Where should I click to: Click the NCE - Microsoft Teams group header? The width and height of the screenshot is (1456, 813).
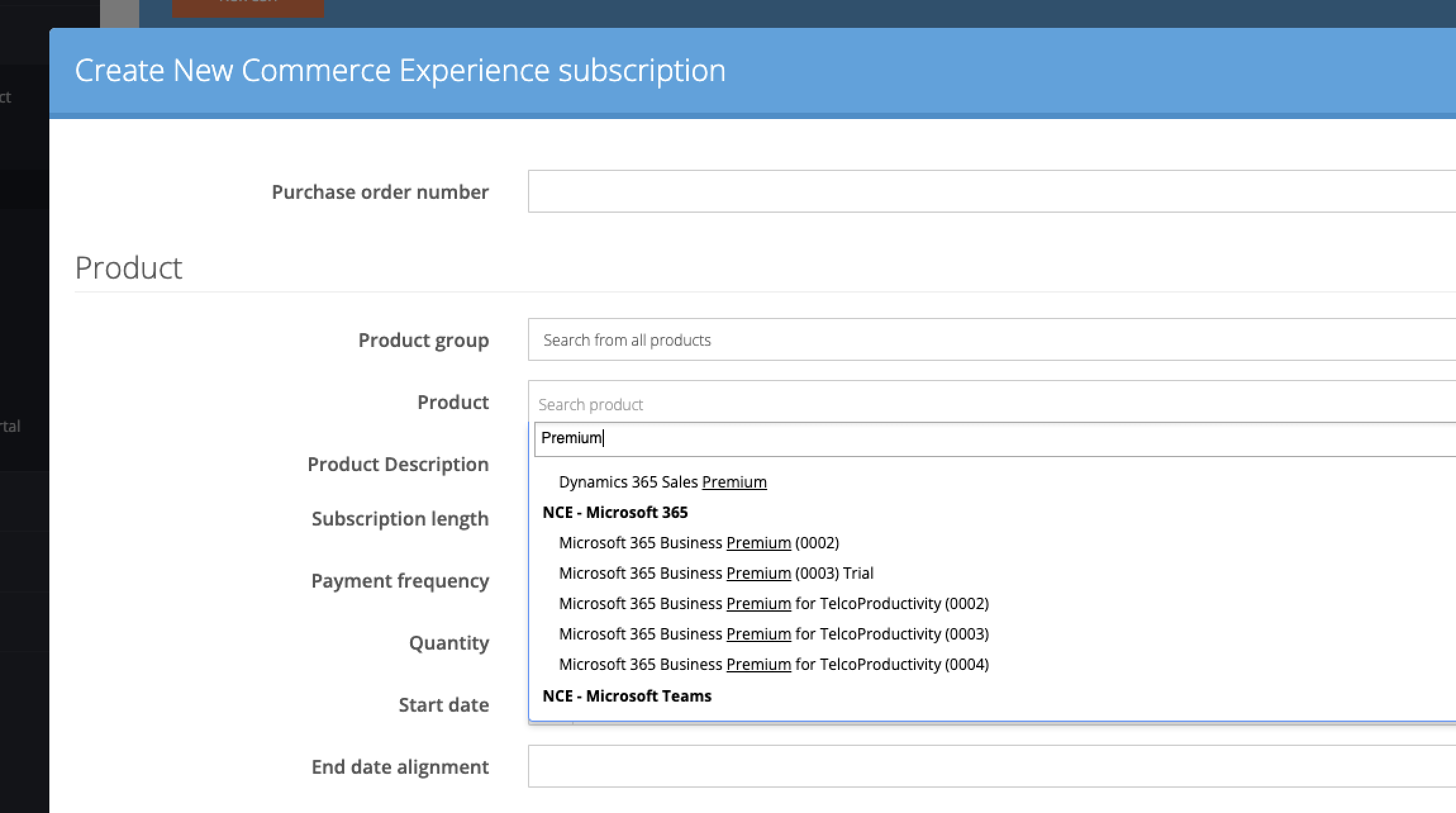(x=627, y=696)
